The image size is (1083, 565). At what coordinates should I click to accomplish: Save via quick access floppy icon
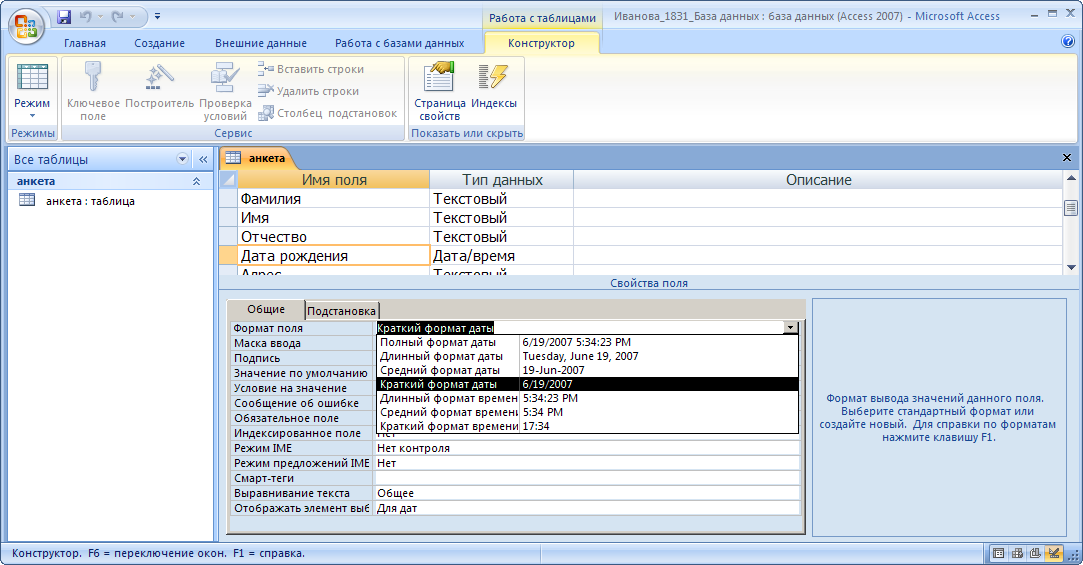coord(64,16)
